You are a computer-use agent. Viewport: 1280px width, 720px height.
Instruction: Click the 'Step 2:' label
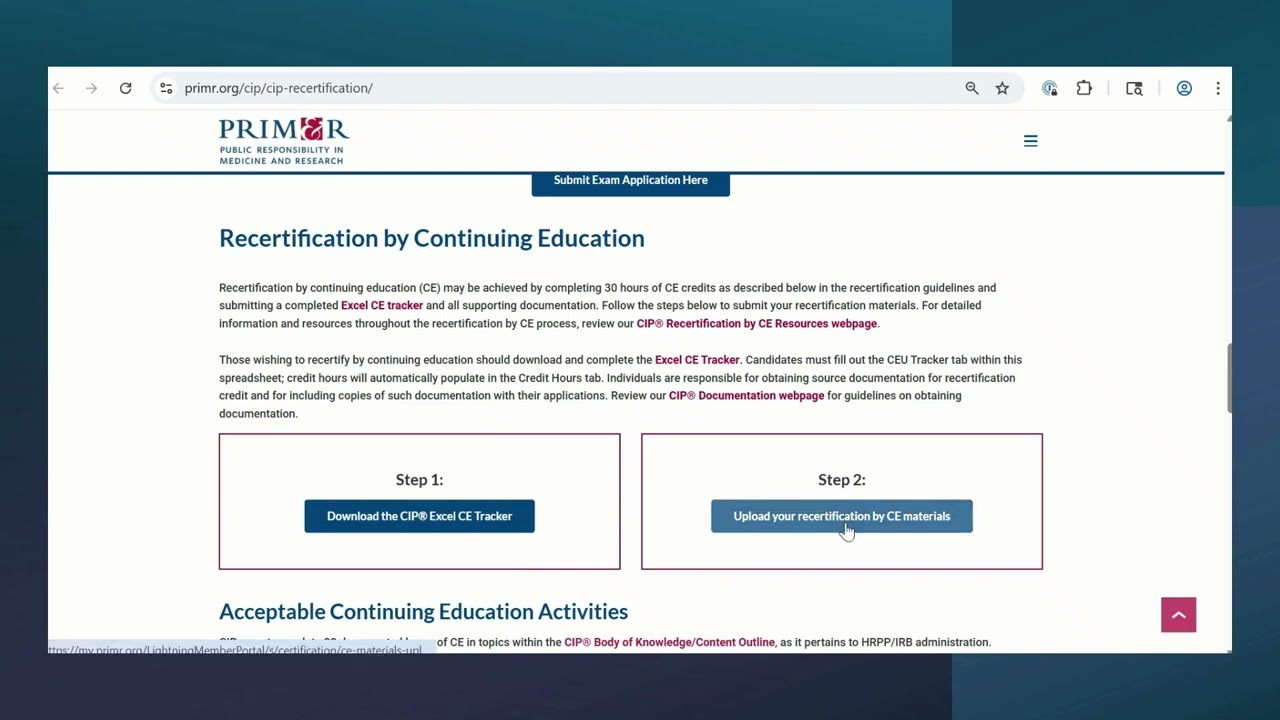coord(841,480)
